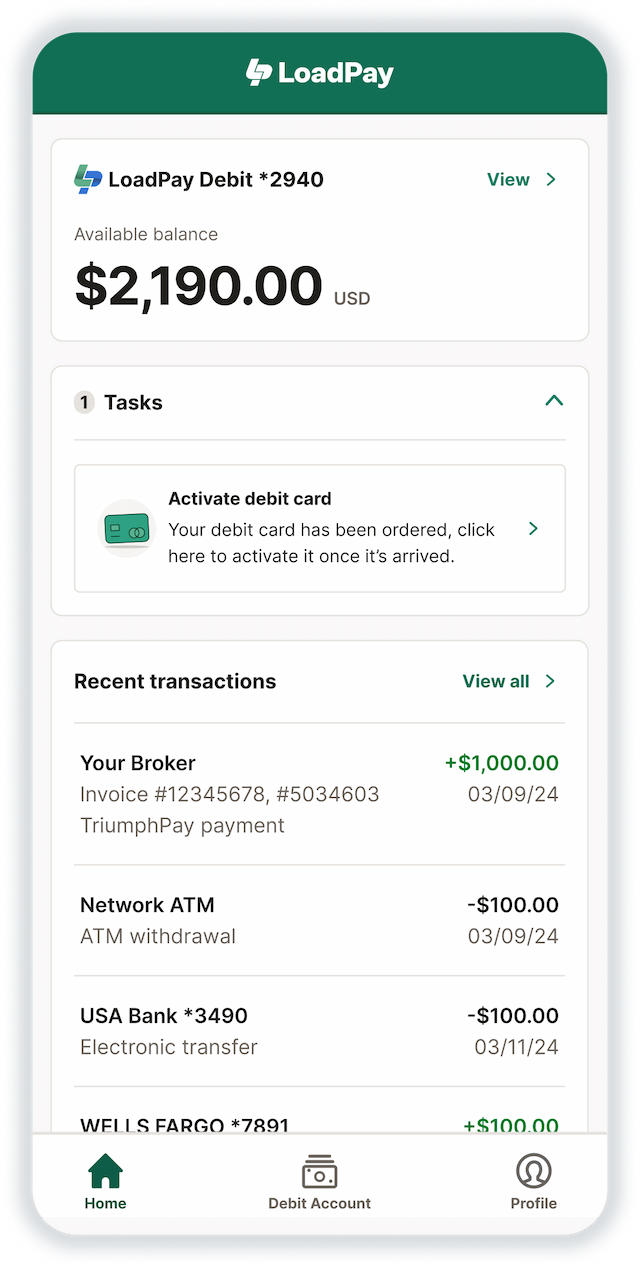Select the Network ATM withdrawal transaction
The width and height of the screenshot is (640, 1267).
319,920
